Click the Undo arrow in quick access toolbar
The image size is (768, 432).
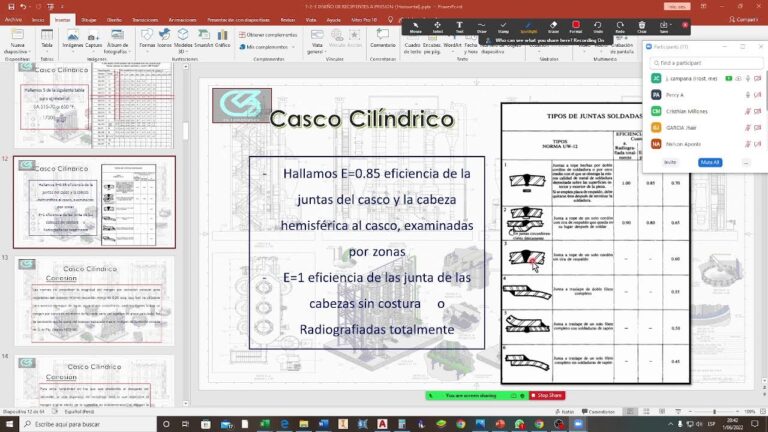pyautogui.click(x=23, y=7)
